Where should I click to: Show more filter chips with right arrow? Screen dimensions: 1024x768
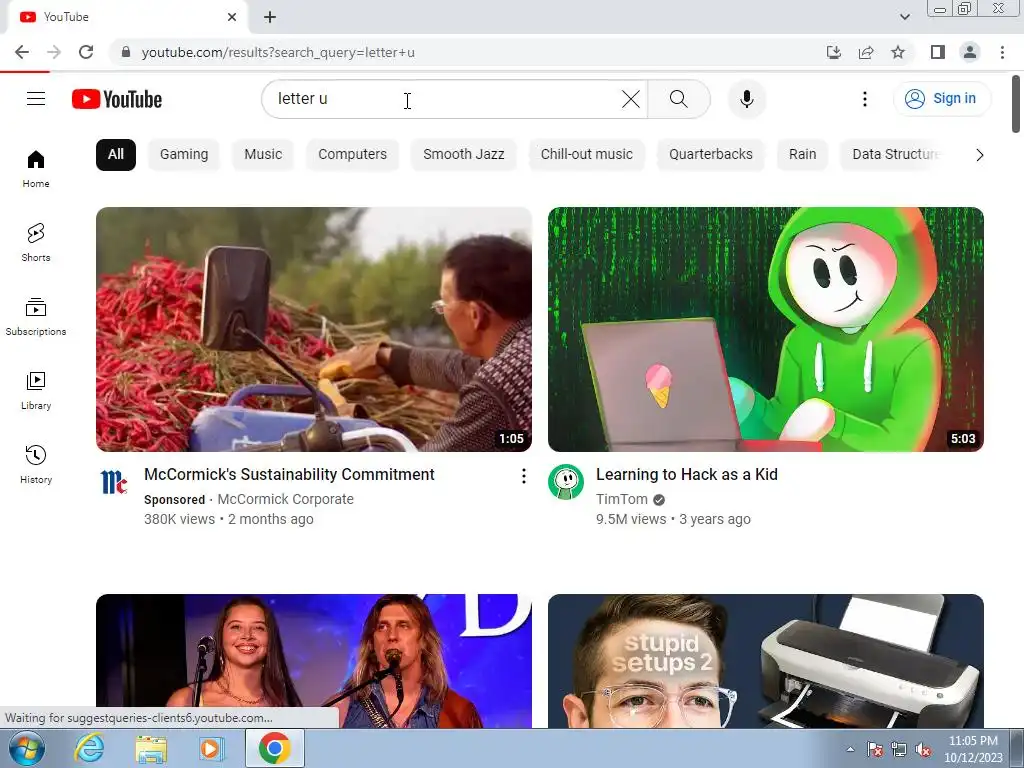pyautogui.click(x=979, y=155)
